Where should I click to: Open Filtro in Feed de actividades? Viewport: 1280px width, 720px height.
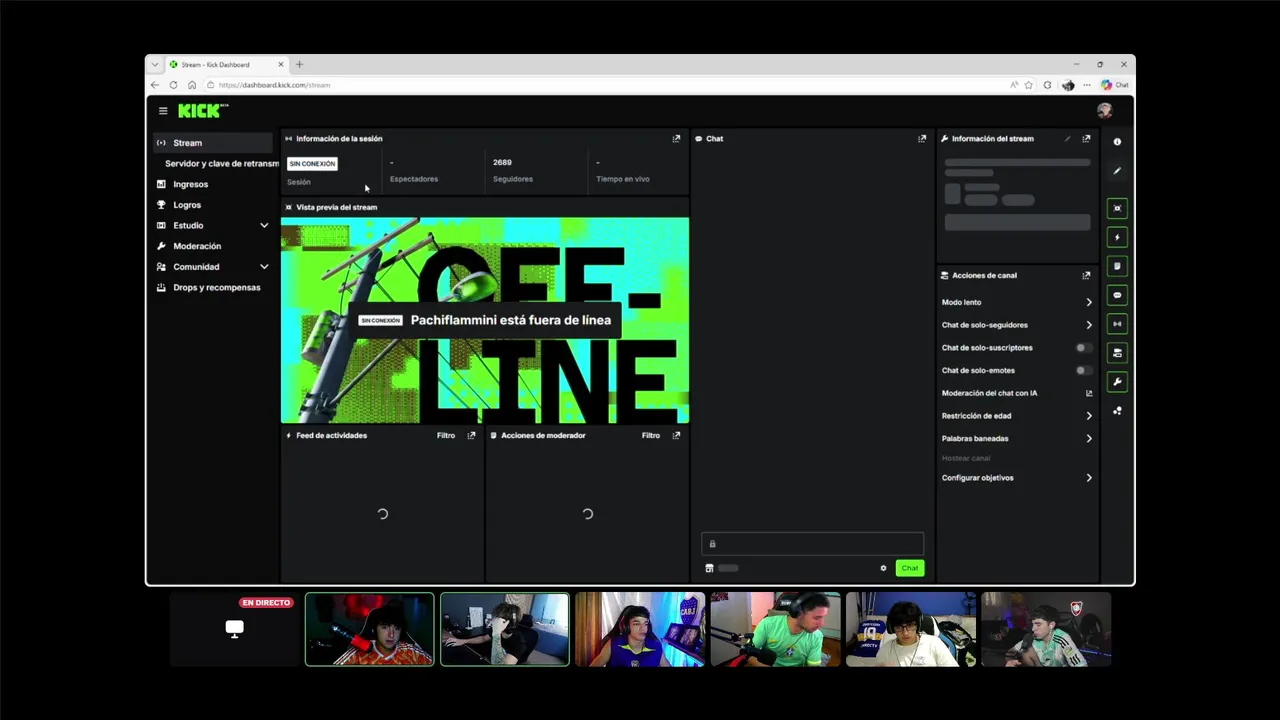click(446, 435)
